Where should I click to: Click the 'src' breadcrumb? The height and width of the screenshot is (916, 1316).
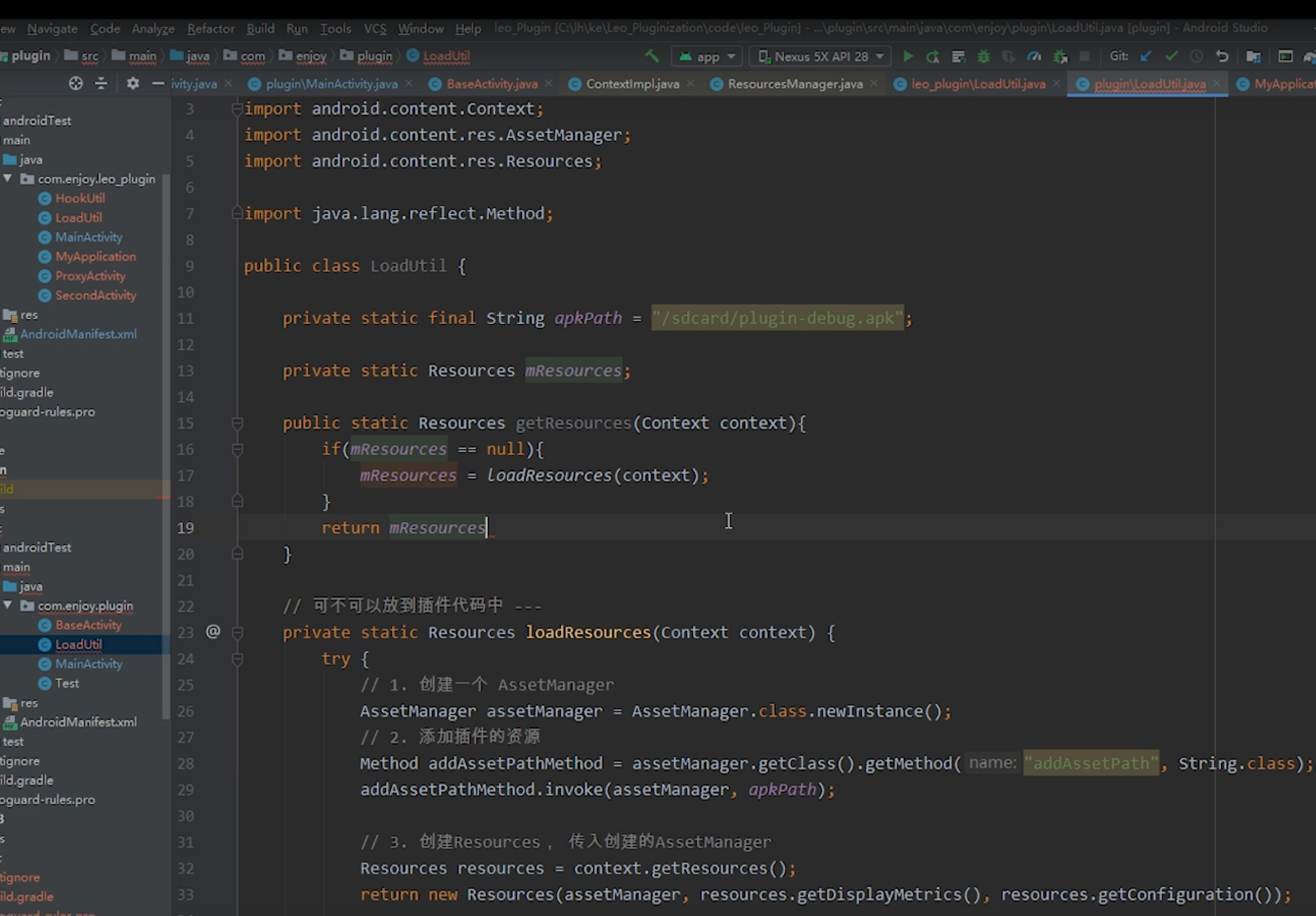(90, 56)
